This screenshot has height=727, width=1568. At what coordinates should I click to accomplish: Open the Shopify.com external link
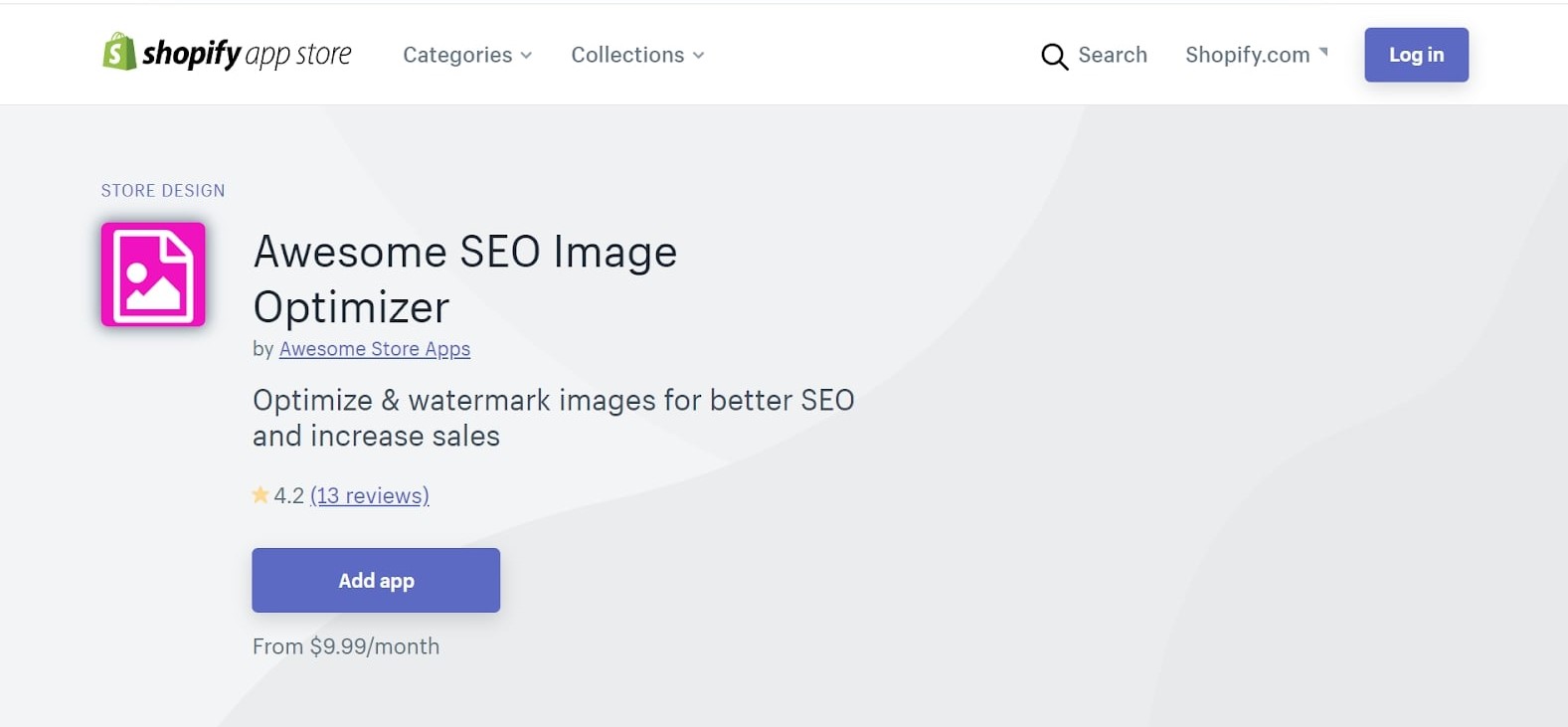coord(1257,55)
